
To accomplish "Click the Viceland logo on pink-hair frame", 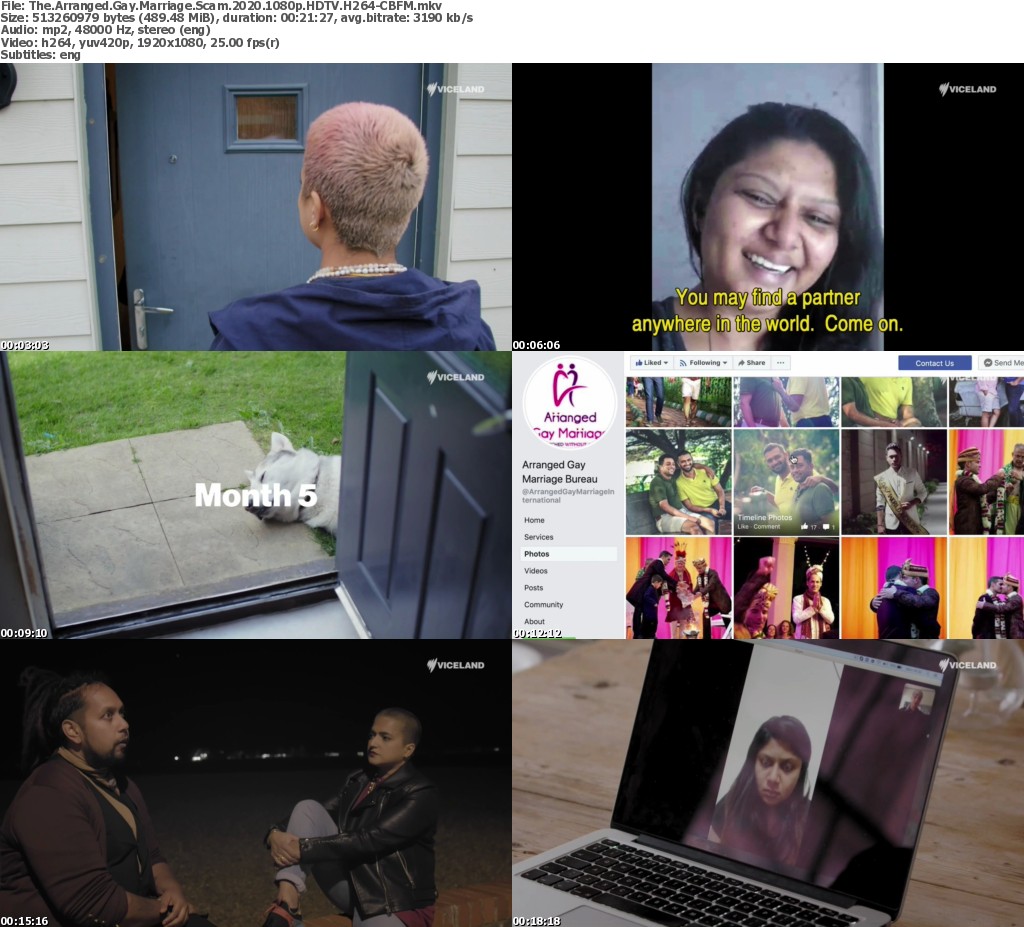I will coord(455,89).
